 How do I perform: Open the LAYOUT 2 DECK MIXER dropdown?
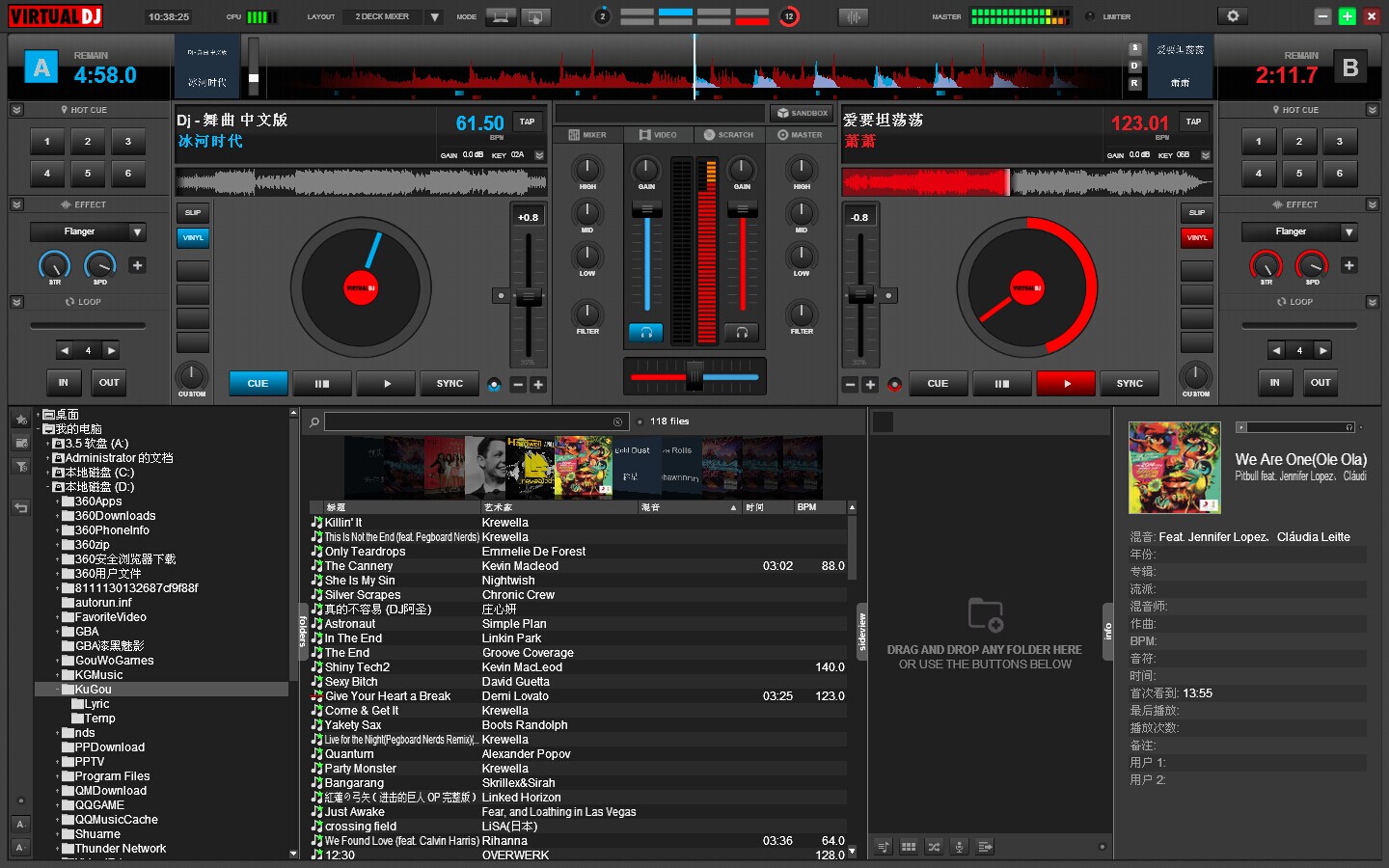(393, 16)
